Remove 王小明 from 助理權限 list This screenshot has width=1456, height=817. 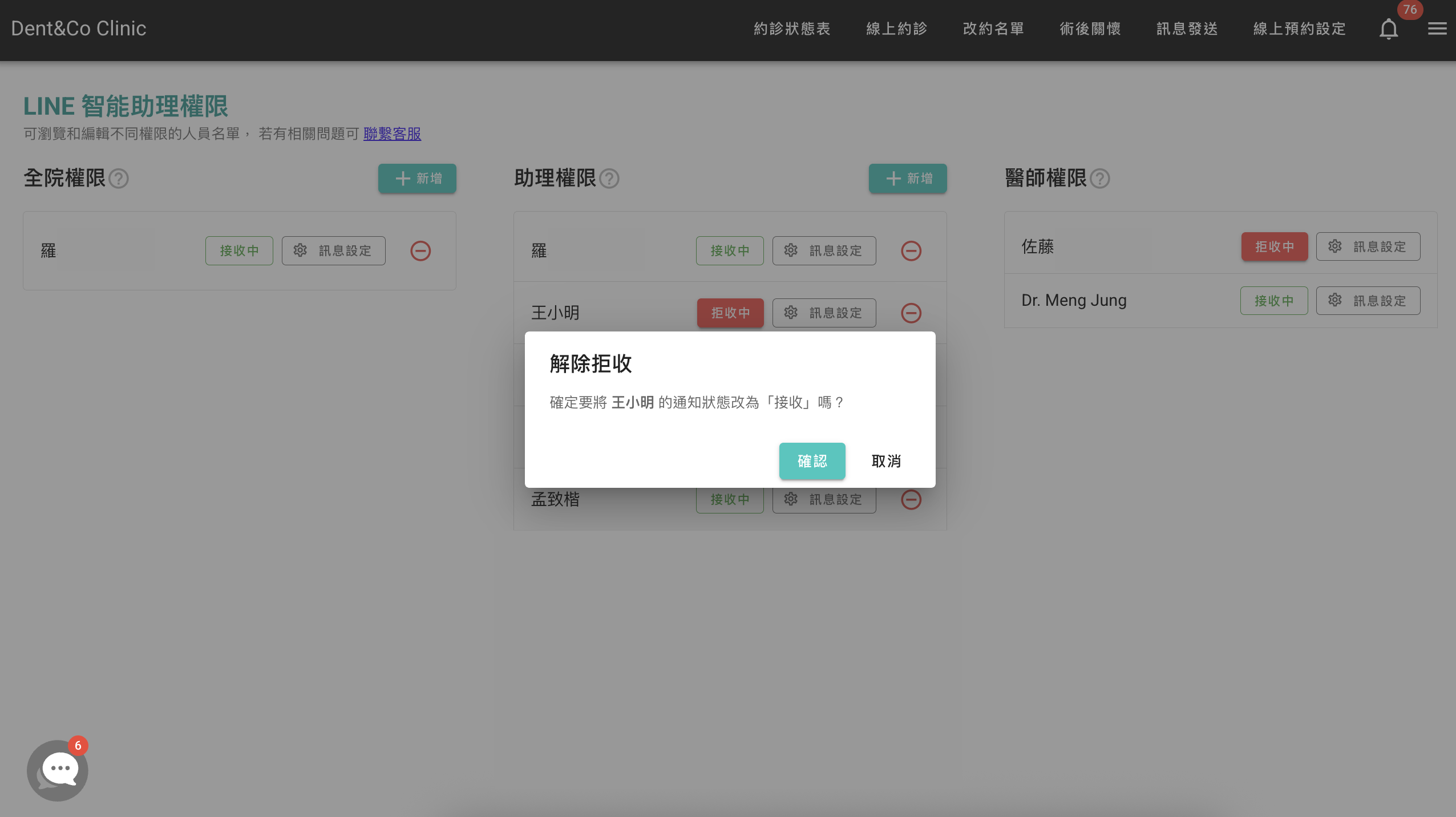(911, 313)
